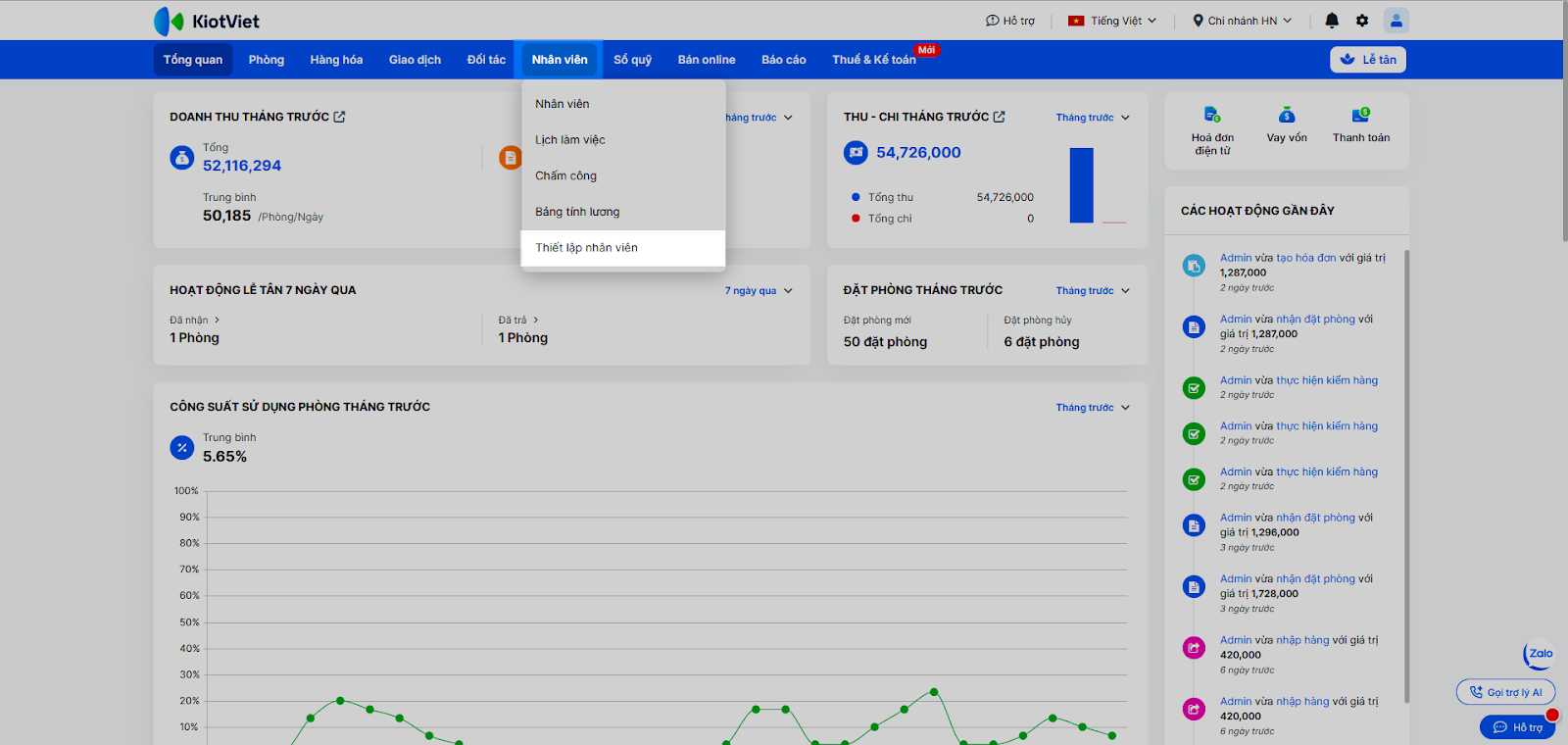The width and height of the screenshot is (1568, 745).
Task: Open Tháng trước filter in Công suất card
Action: pyautogui.click(x=1093, y=408)
